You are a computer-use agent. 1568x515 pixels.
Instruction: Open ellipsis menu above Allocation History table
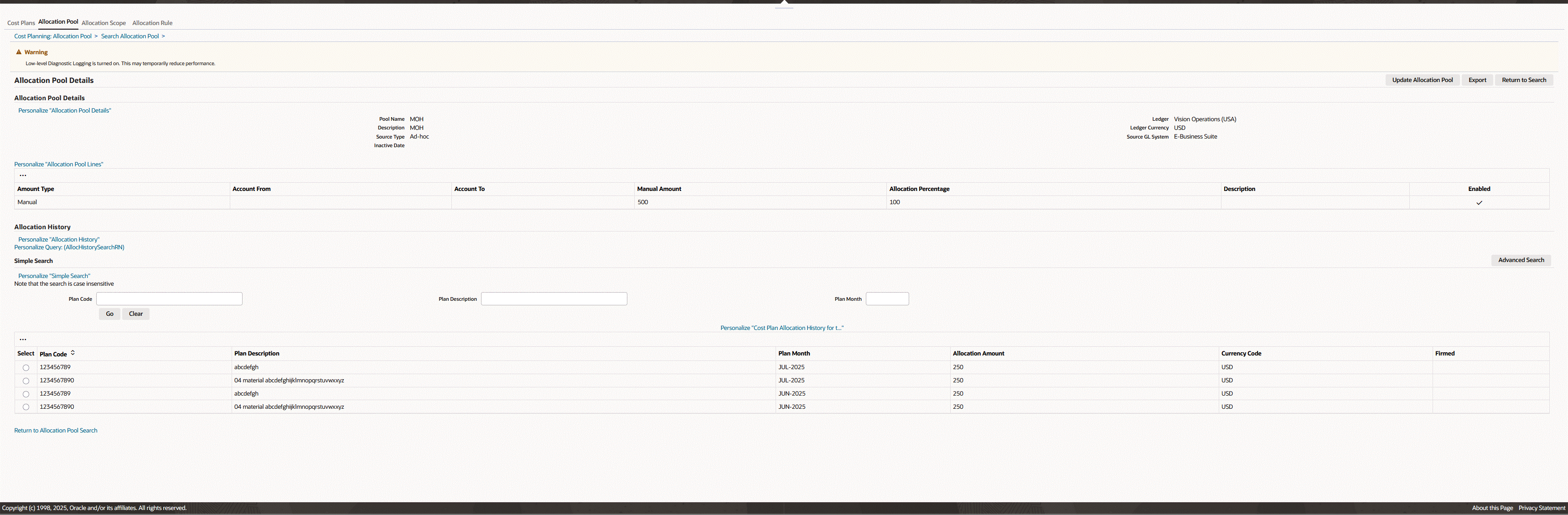23,339
